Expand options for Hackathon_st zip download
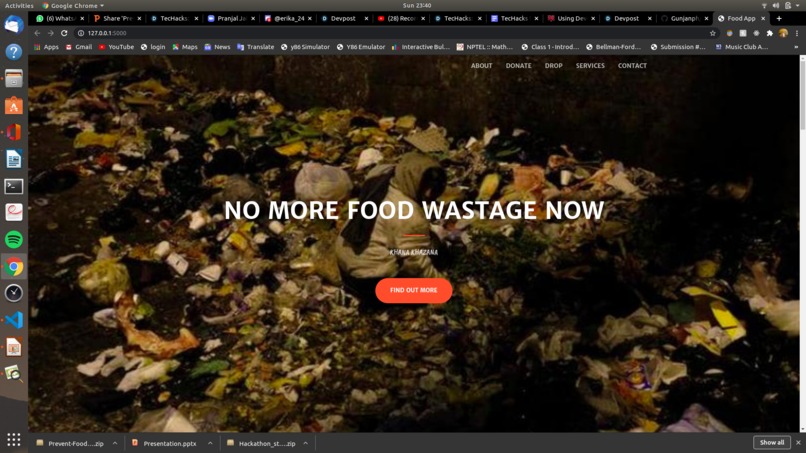 [305, 443]
